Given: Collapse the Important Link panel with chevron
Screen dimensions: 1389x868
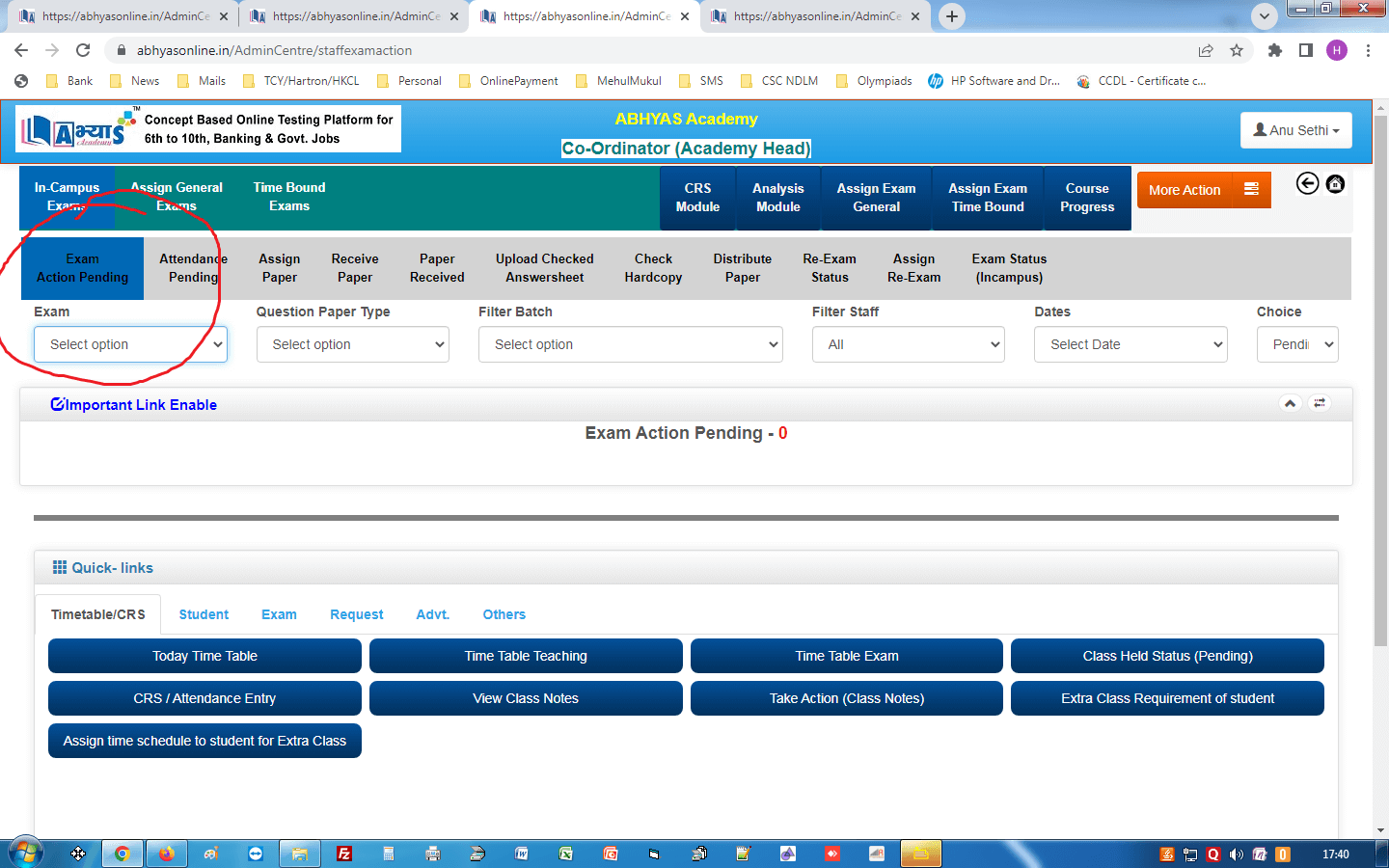Looking at the screenshot, I should click(x=1290, y=403).
